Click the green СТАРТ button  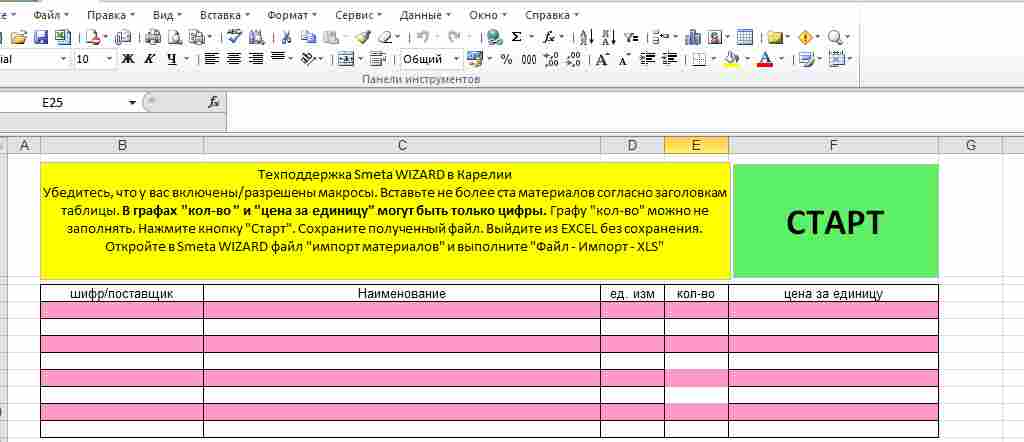(x=835, y=221)
